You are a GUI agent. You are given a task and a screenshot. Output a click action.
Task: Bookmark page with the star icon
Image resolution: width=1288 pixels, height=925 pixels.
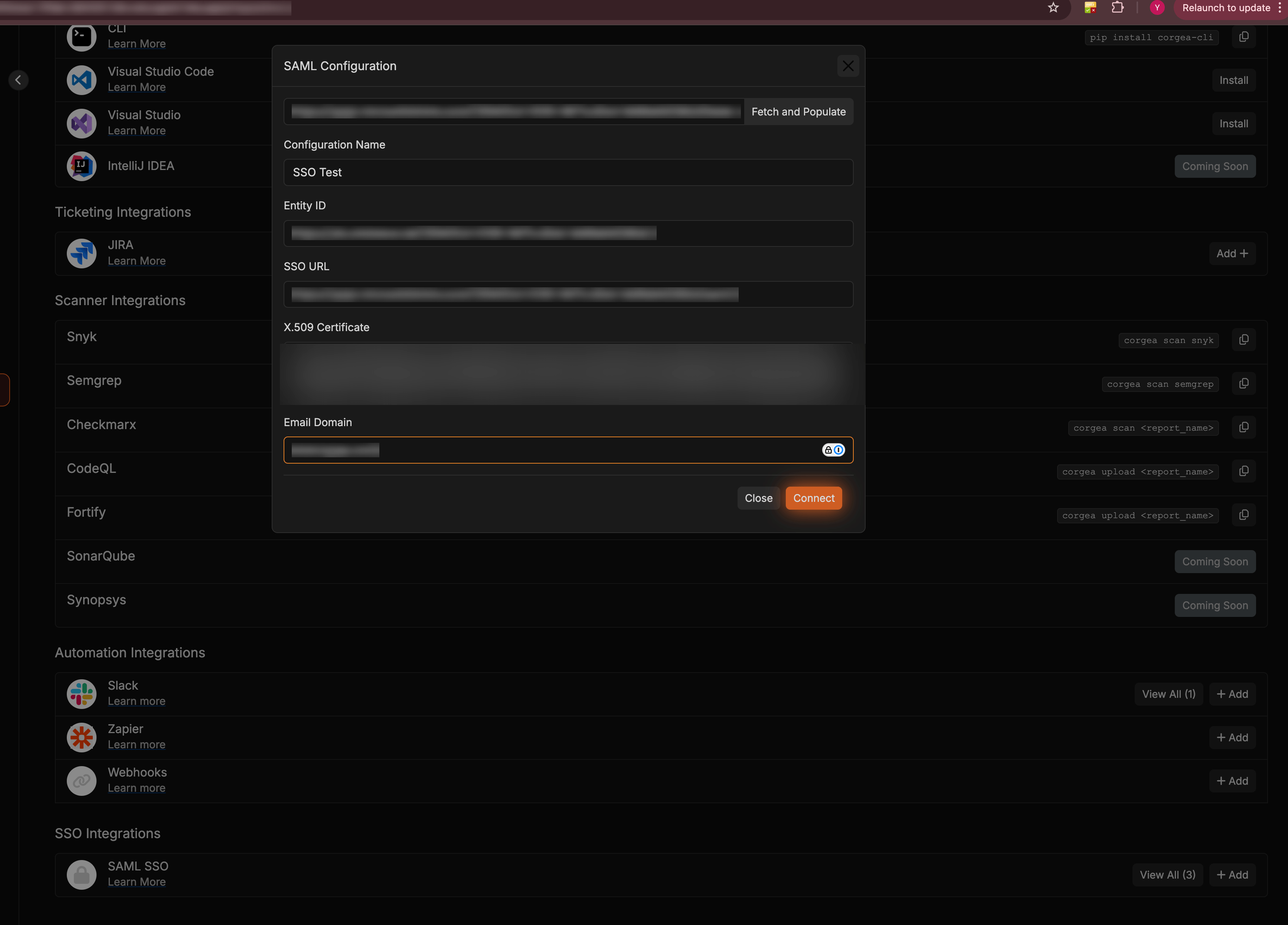pyautogui.click(x=1053, y=8)
